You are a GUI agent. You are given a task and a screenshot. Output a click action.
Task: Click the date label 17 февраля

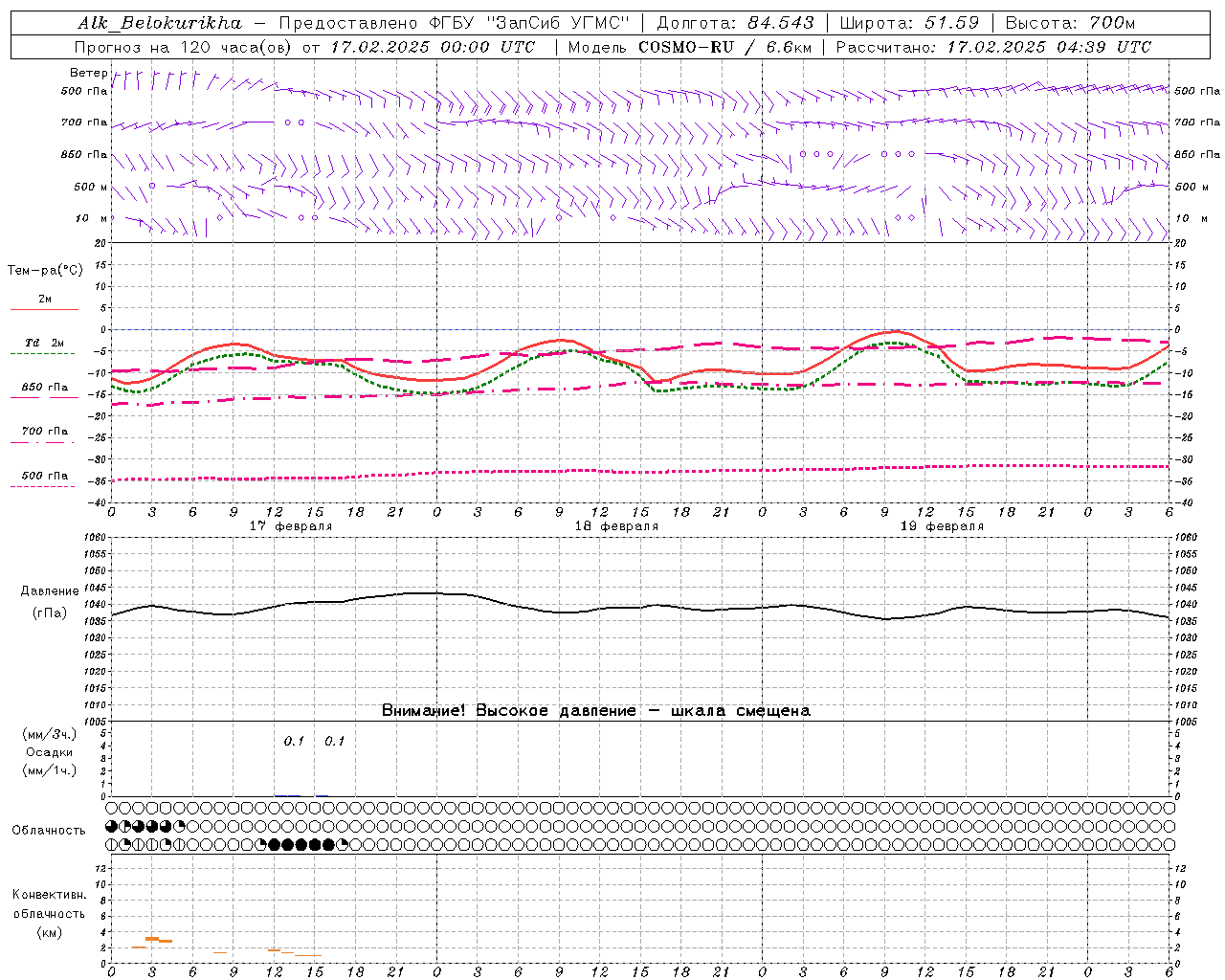291,526
